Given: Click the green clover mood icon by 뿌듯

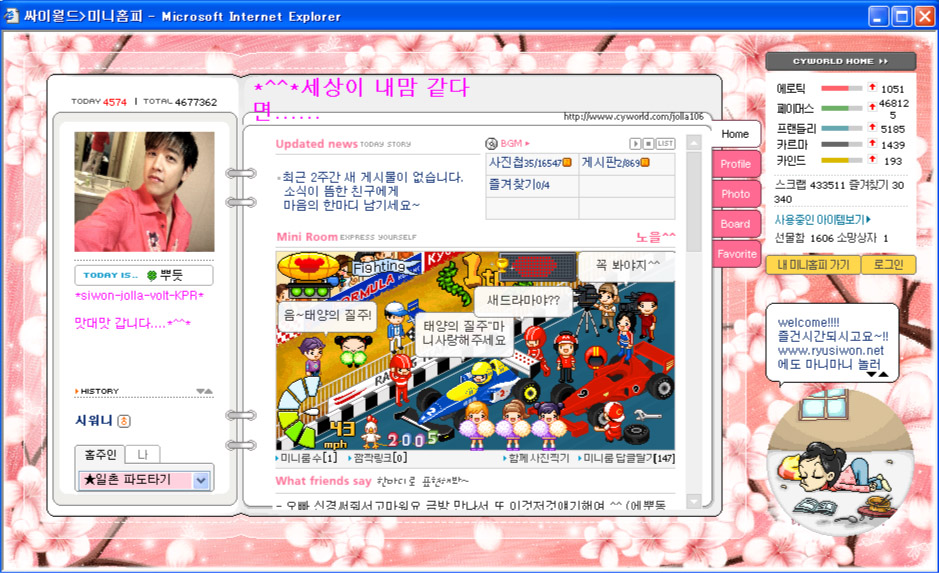Looking at the screenshot, I should (x=152, y=275).
